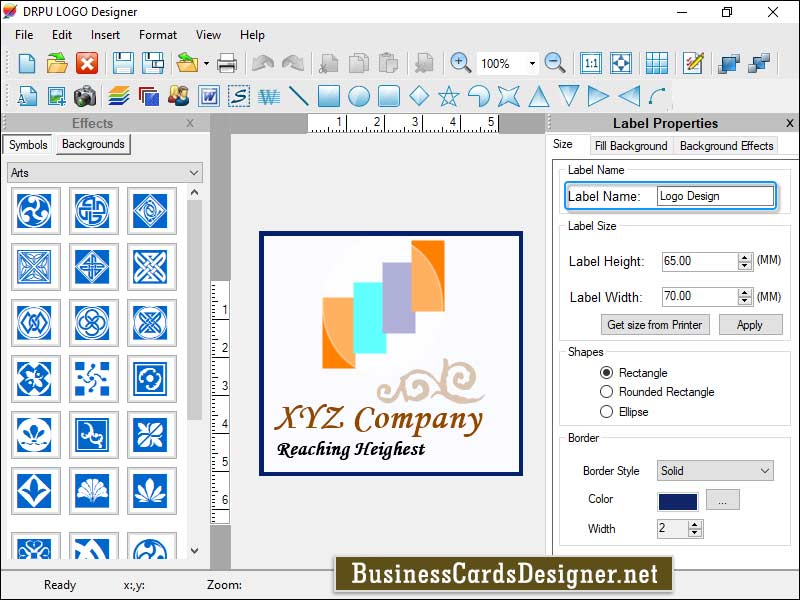
Task: Choose the Rounded Rectangle shape
Action: click(607, 392)
